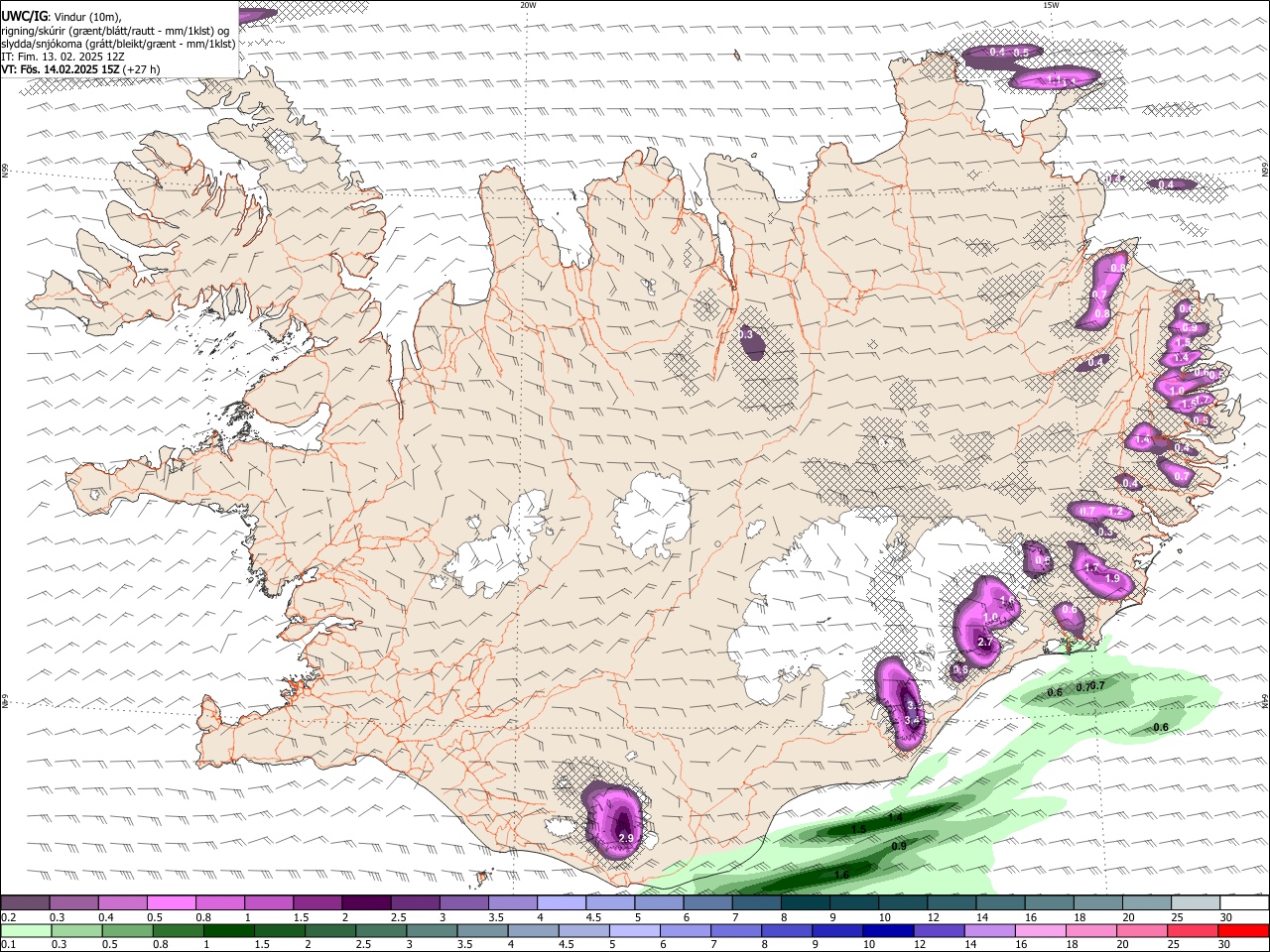
Task: Select the bottom-row red-pink swatch between 25 and 30
Action: coord(1192,930)
